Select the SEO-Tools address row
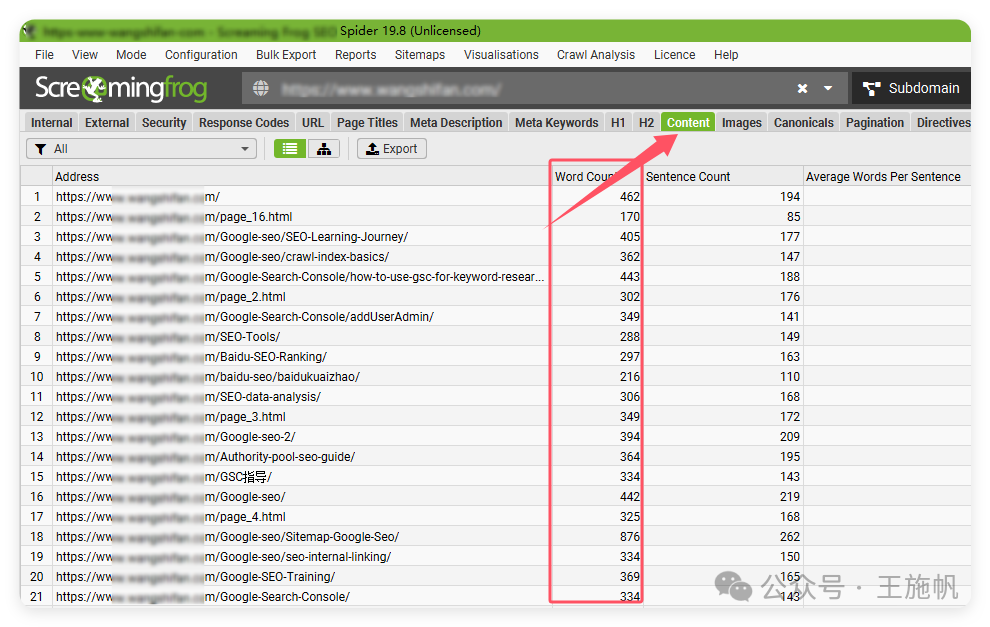 coord(301,337)
